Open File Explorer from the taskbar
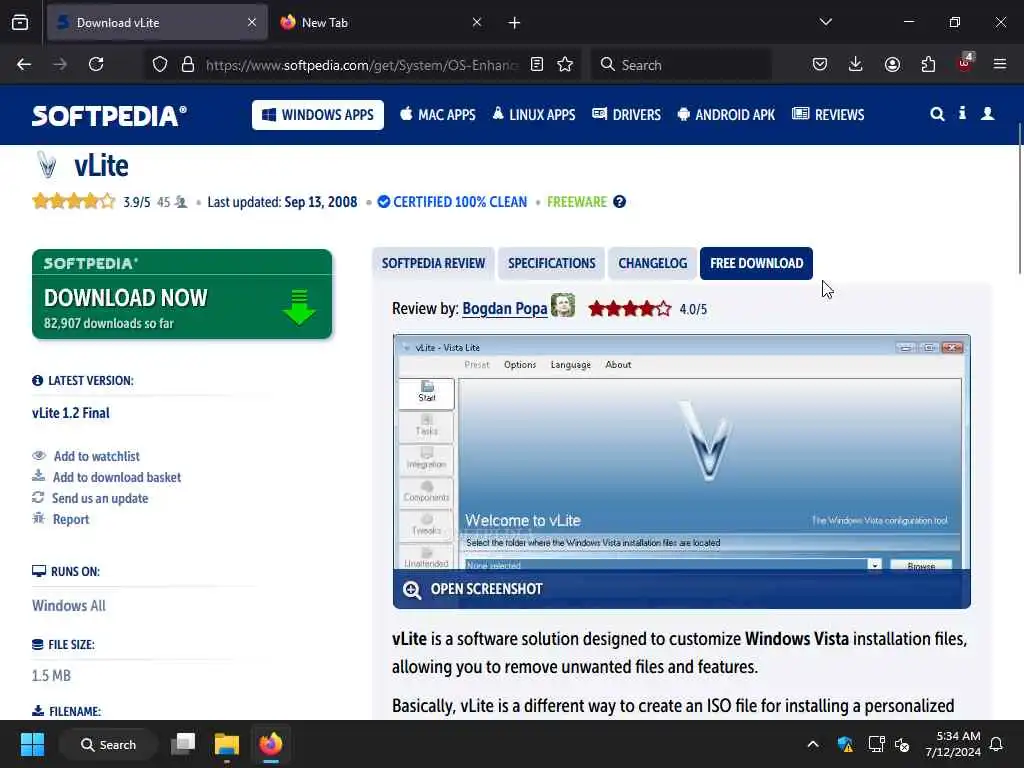1024x768 pixels. click(227, 744)
